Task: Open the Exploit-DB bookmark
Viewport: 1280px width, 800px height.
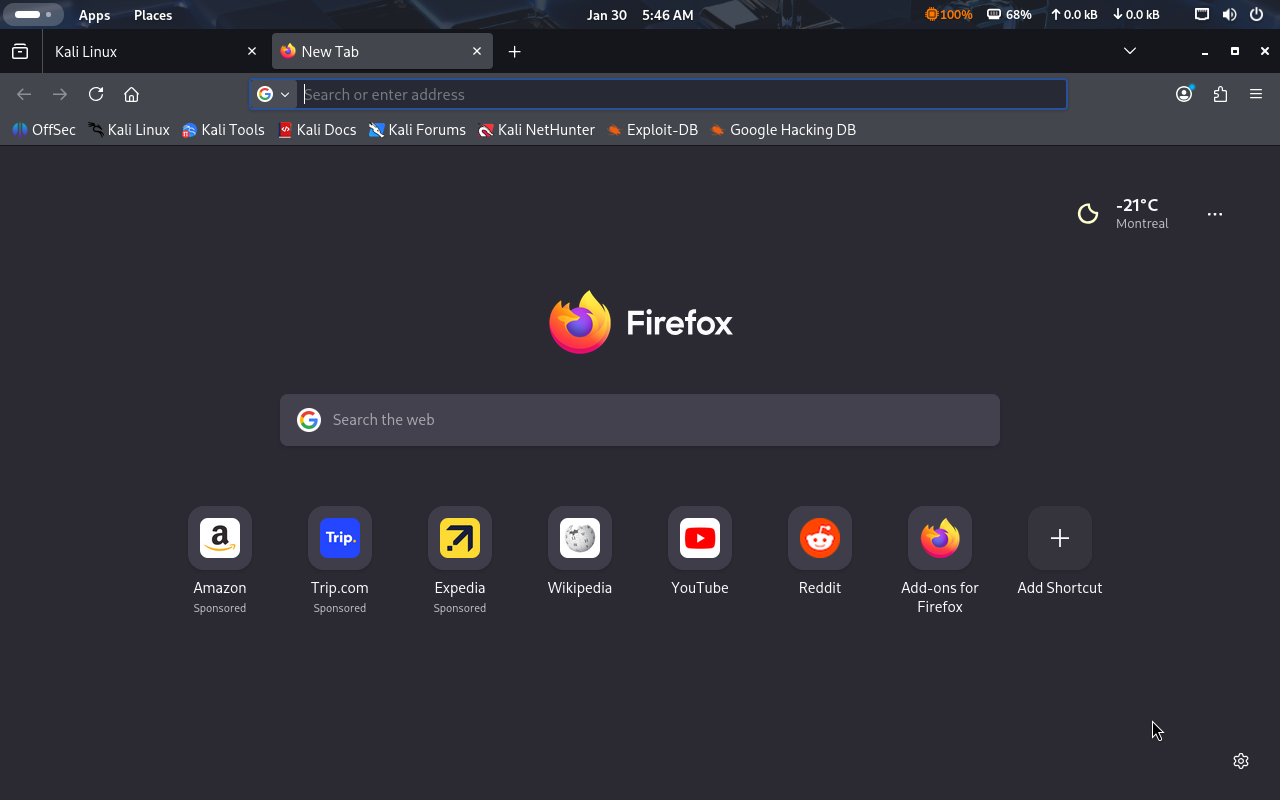Action: click(x=652, y=130)
